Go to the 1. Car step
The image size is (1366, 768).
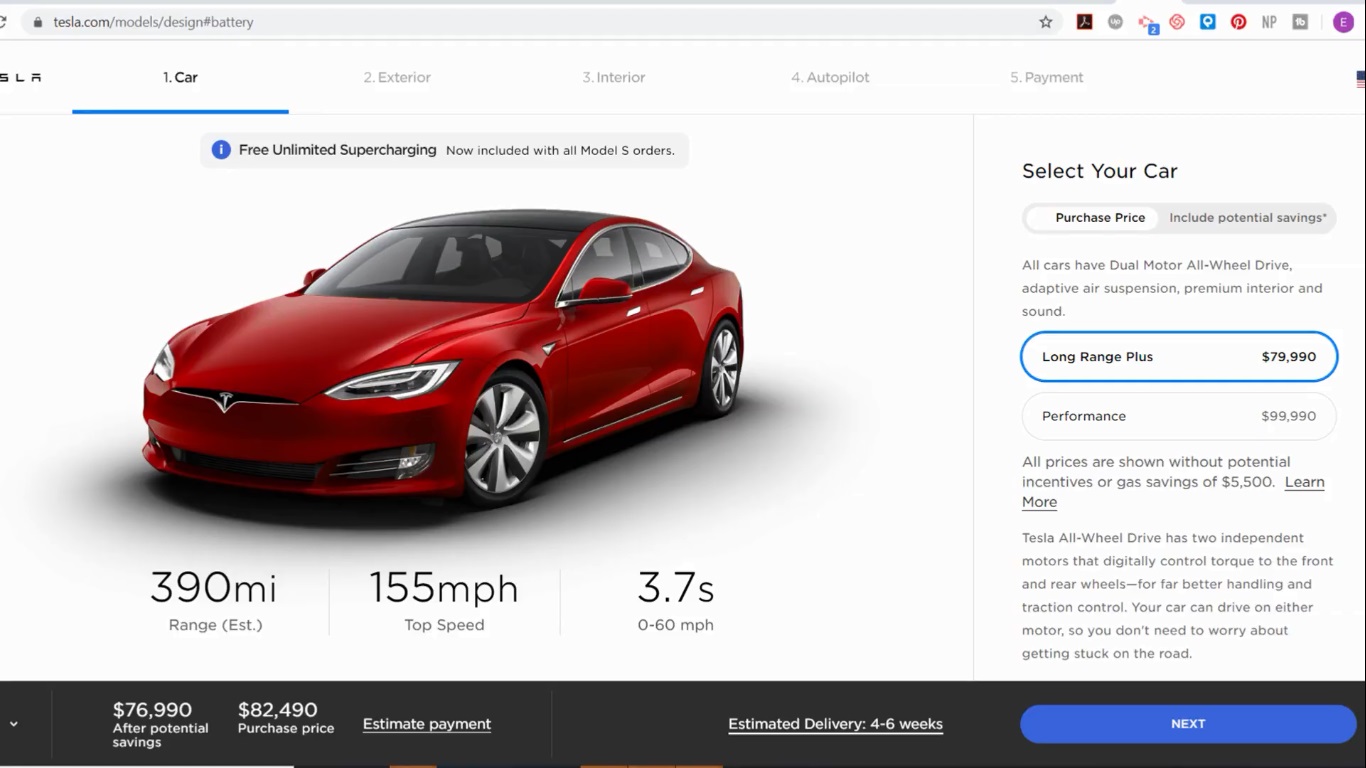180,78
